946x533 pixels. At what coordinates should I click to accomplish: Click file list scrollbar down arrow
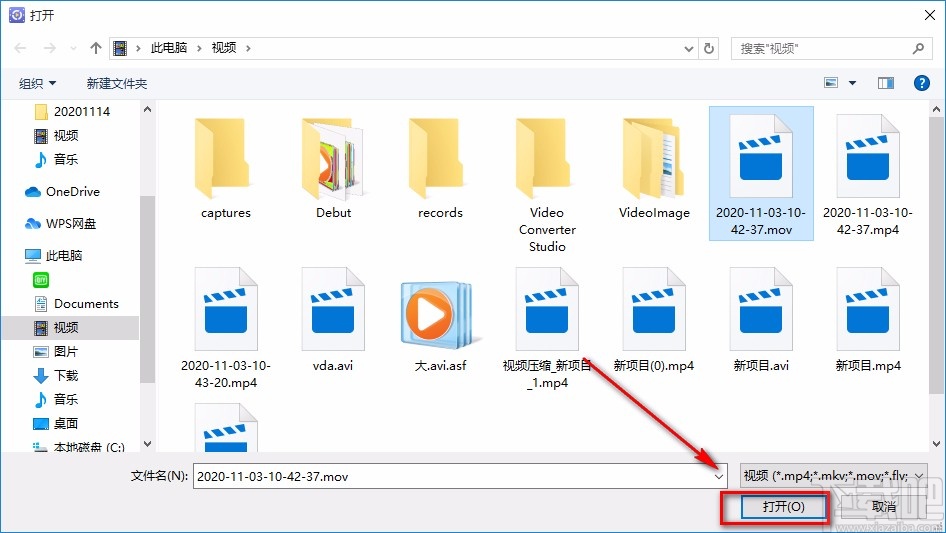[936, 444]
